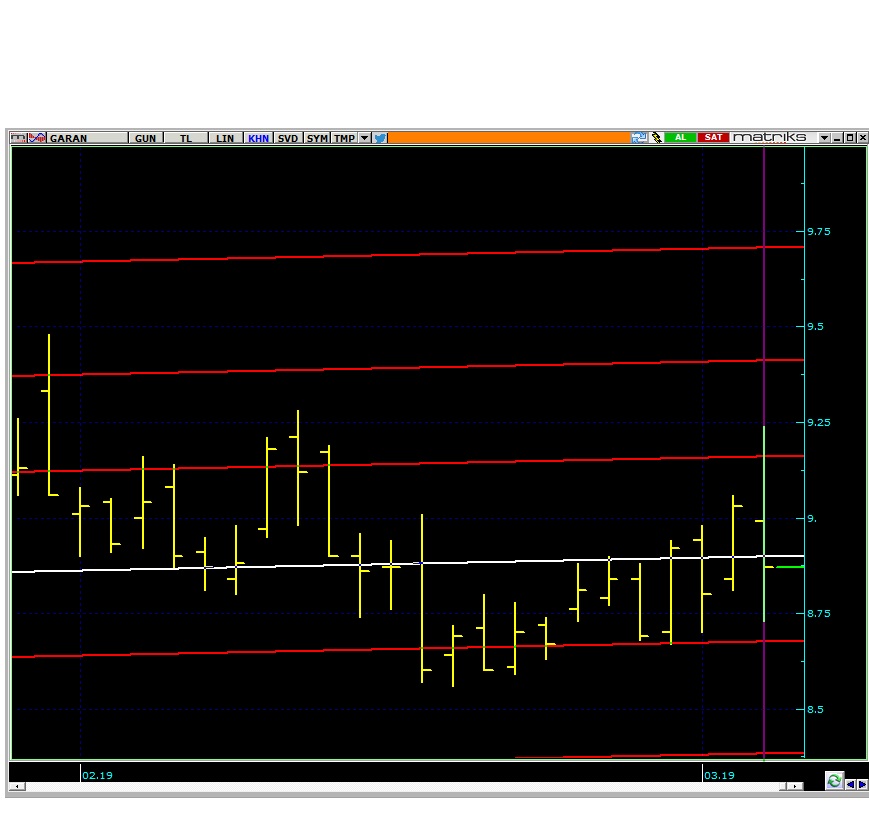Close the GARAN chart window
The width and height of the screenshot is (869, 830).
(x=862, y=138)
